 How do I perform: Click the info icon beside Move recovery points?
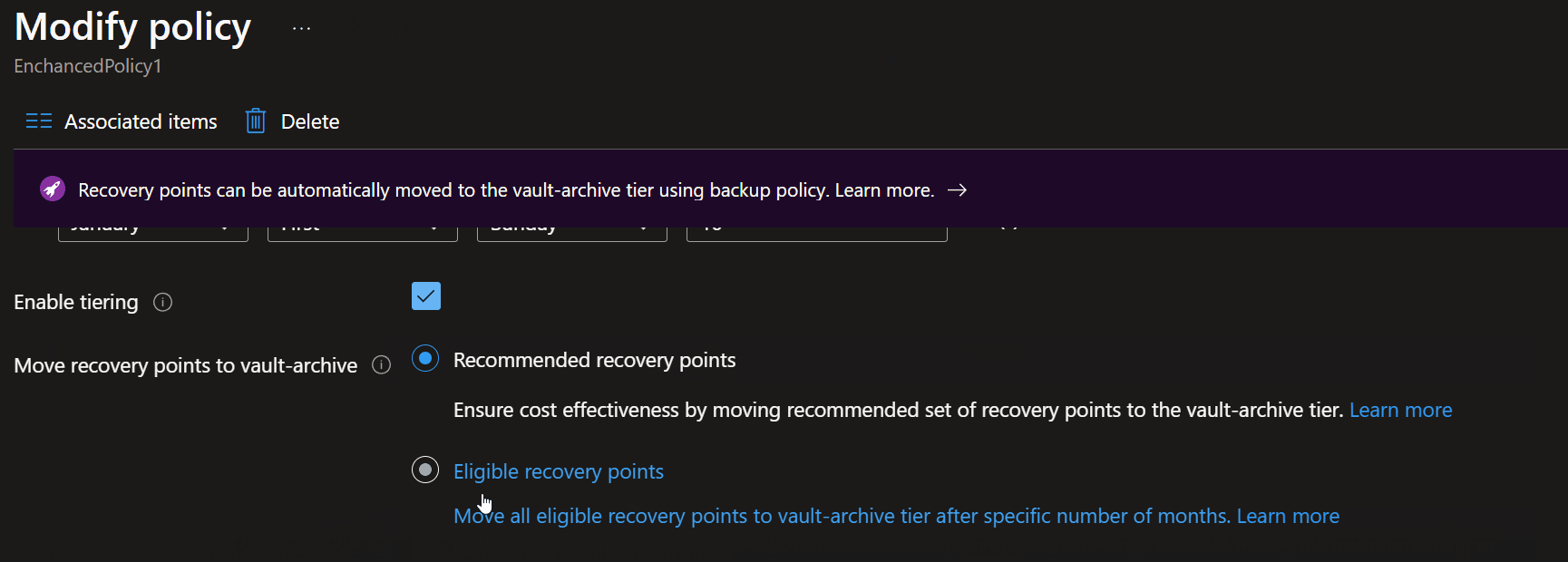coord(381,364)
